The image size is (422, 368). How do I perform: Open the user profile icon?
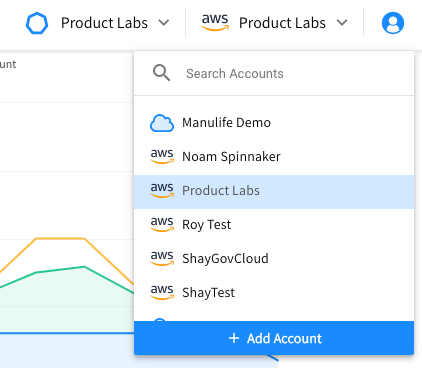[x=393, y=23]
